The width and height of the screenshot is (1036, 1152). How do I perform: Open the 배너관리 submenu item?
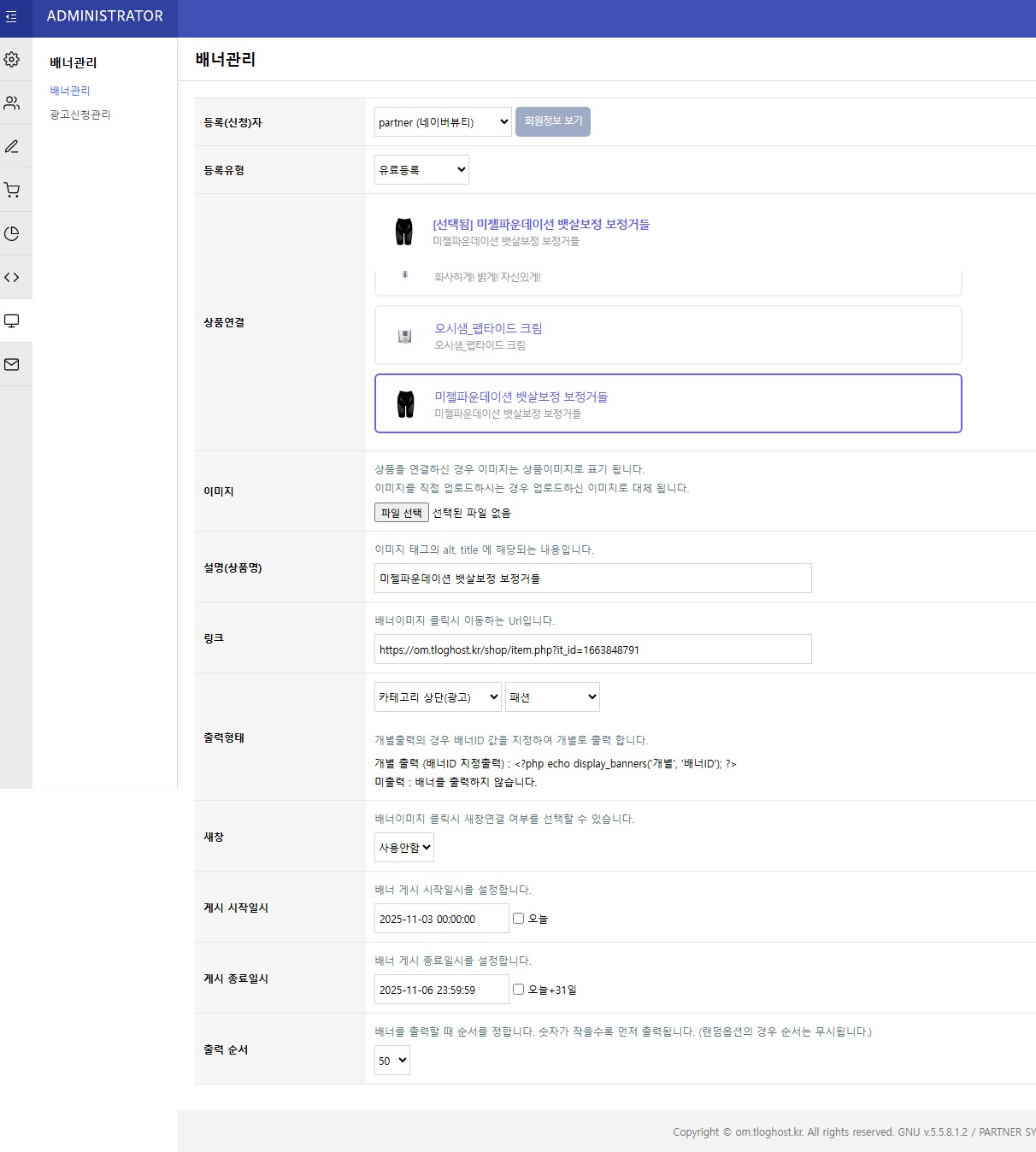click(69, 90)
